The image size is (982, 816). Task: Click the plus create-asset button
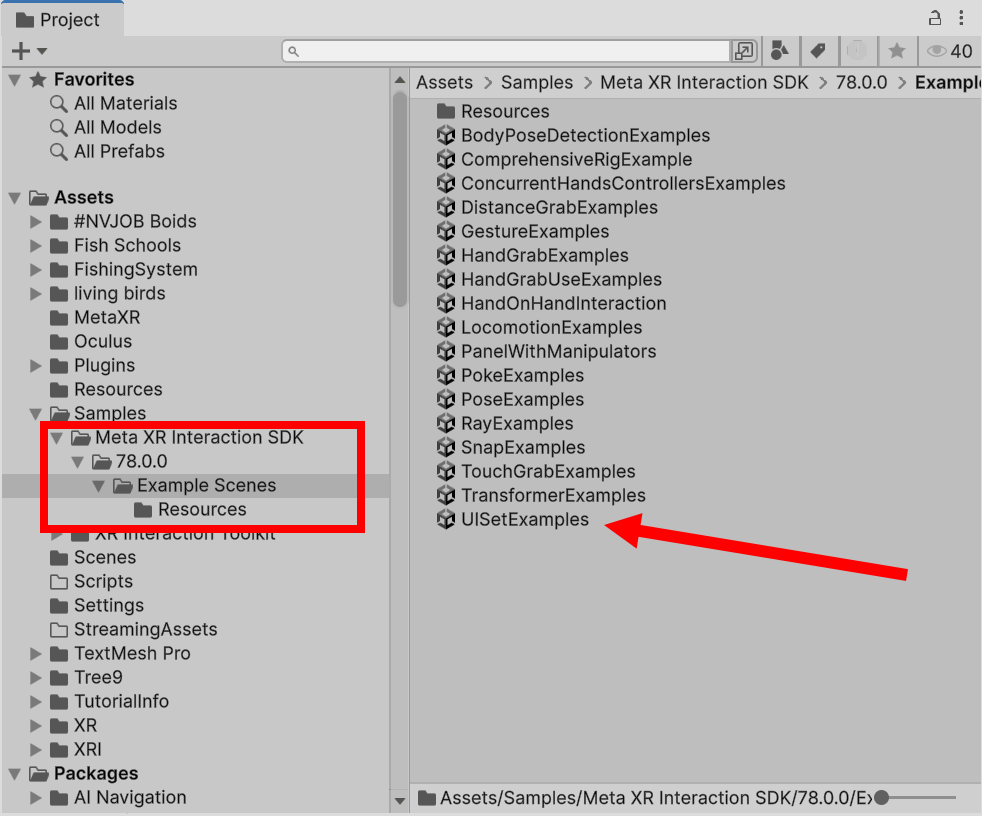(x=21, y=51)
